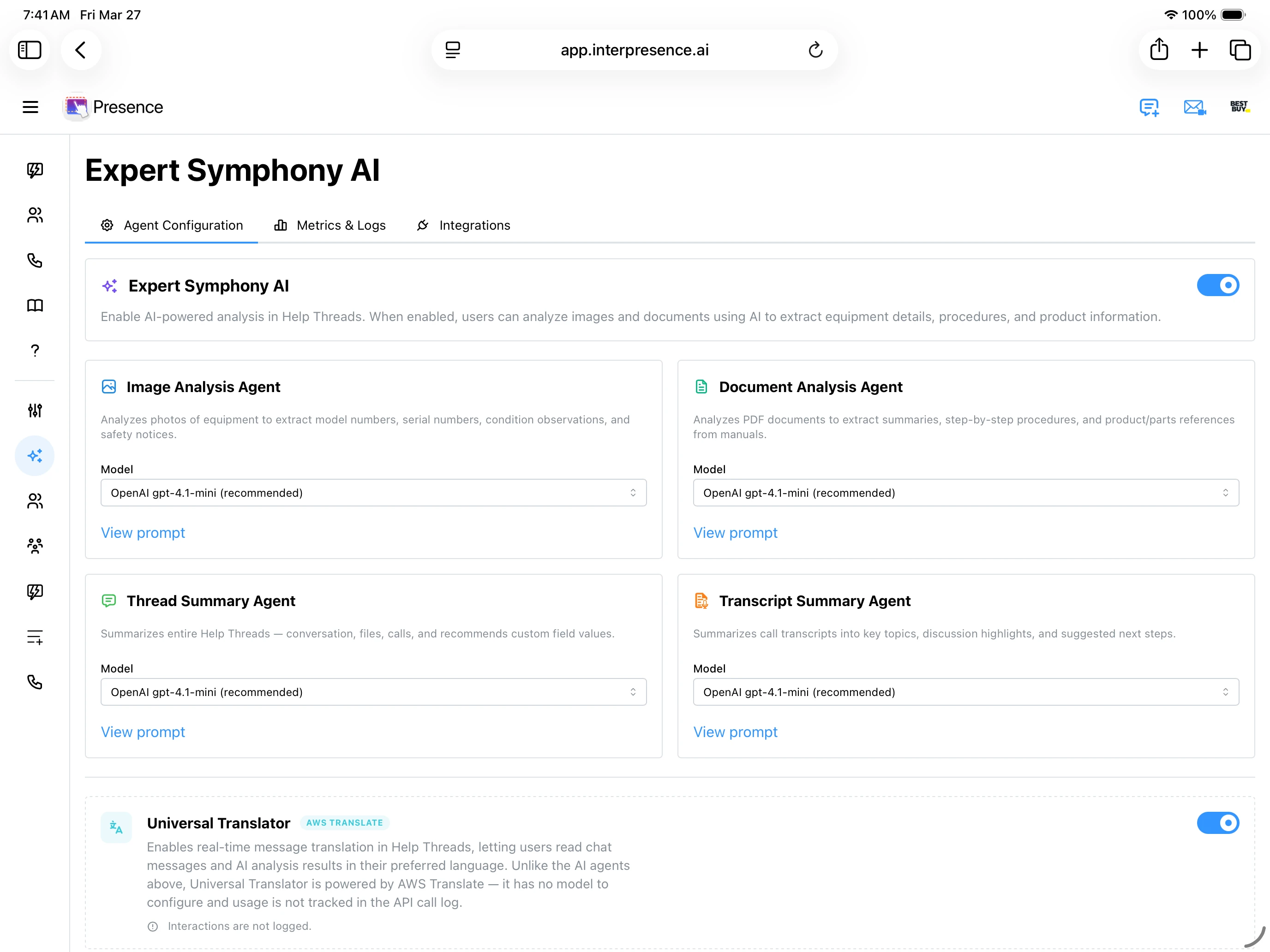Open Transcript Summary Agent model dropdown
The height and width of the screenshot is (952, 1270).
[x=965, y=692]
